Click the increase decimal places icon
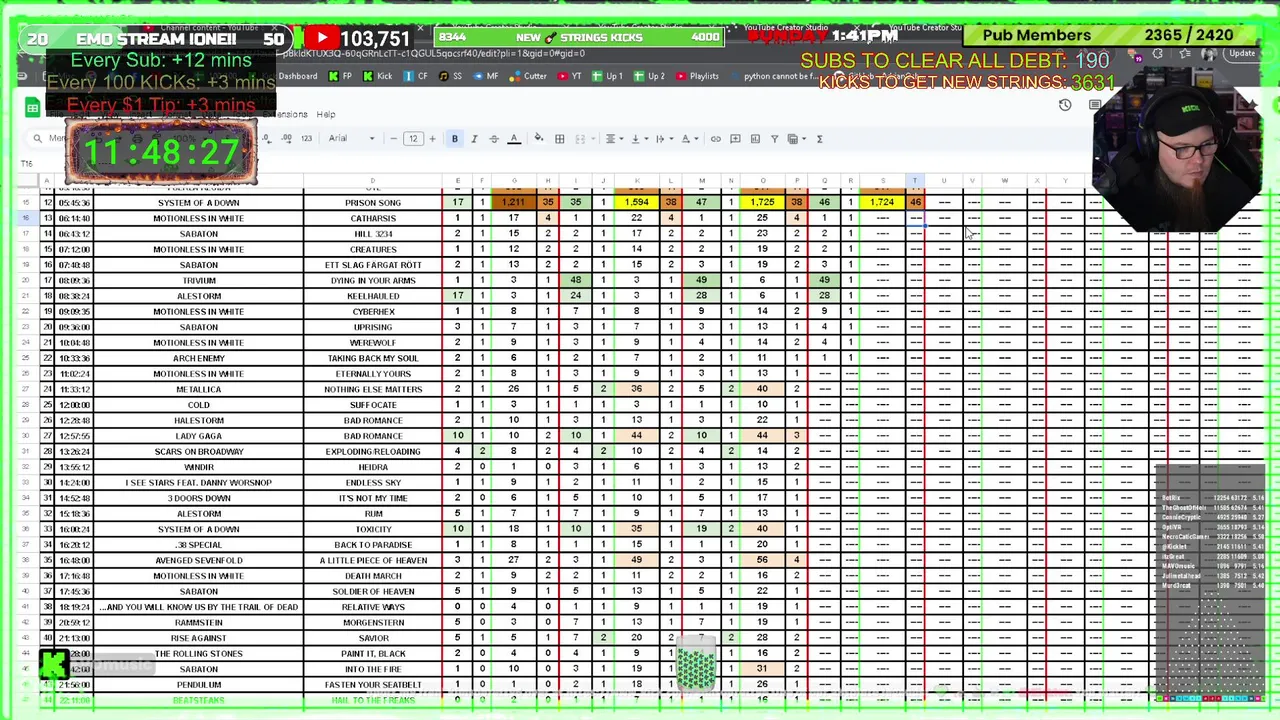The height and width of the screenshot is (720, 1280). tap(286, 139)
